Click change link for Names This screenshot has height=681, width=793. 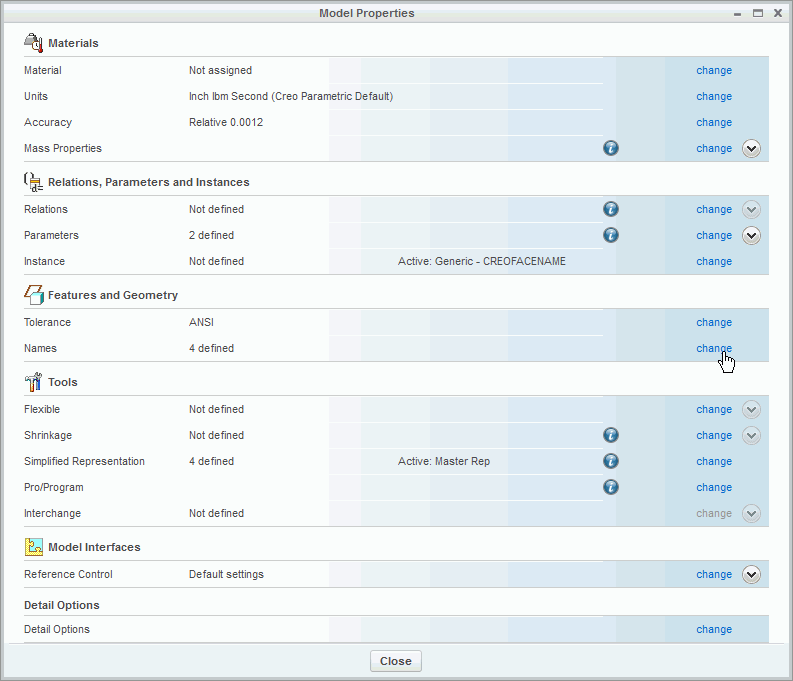714,349
